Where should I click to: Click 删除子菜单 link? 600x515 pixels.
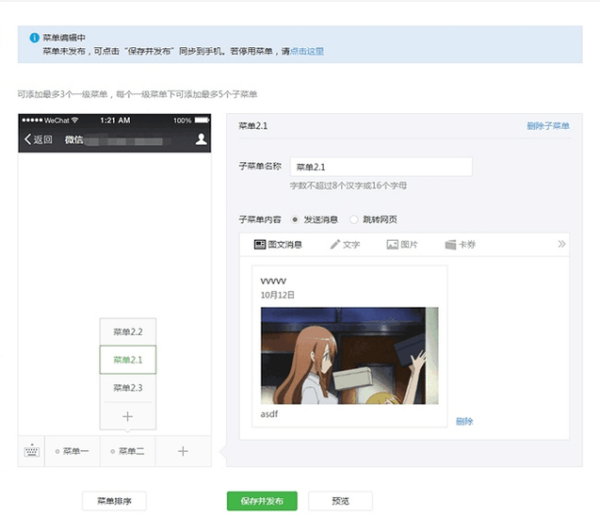(x=548, y=127)
